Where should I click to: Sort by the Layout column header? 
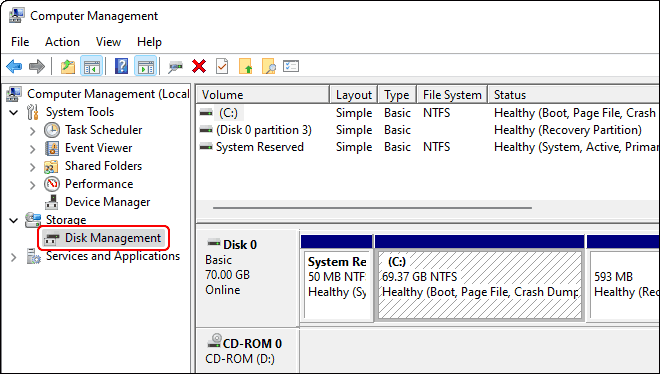(x=354, y=95)
